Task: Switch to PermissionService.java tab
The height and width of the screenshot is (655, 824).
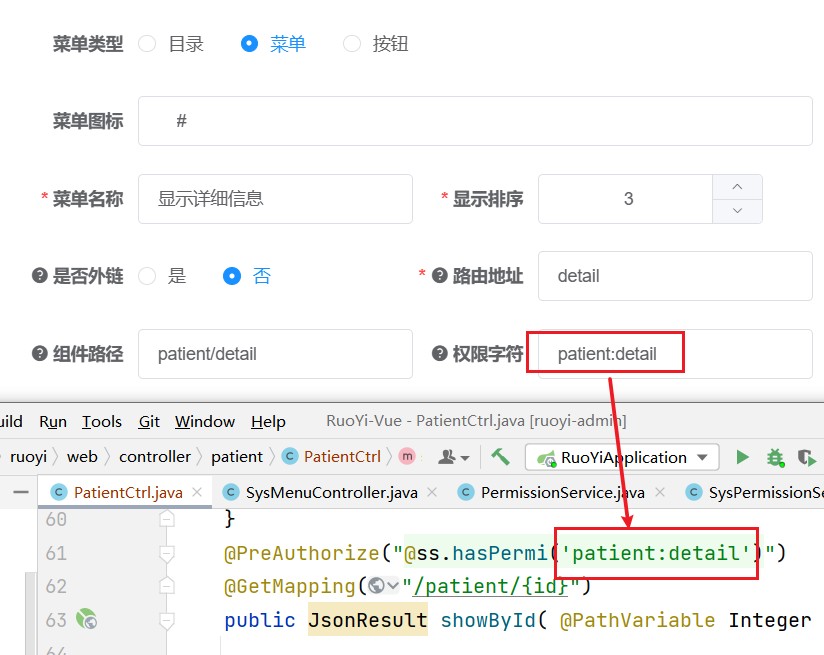Action: pos(563,493)
